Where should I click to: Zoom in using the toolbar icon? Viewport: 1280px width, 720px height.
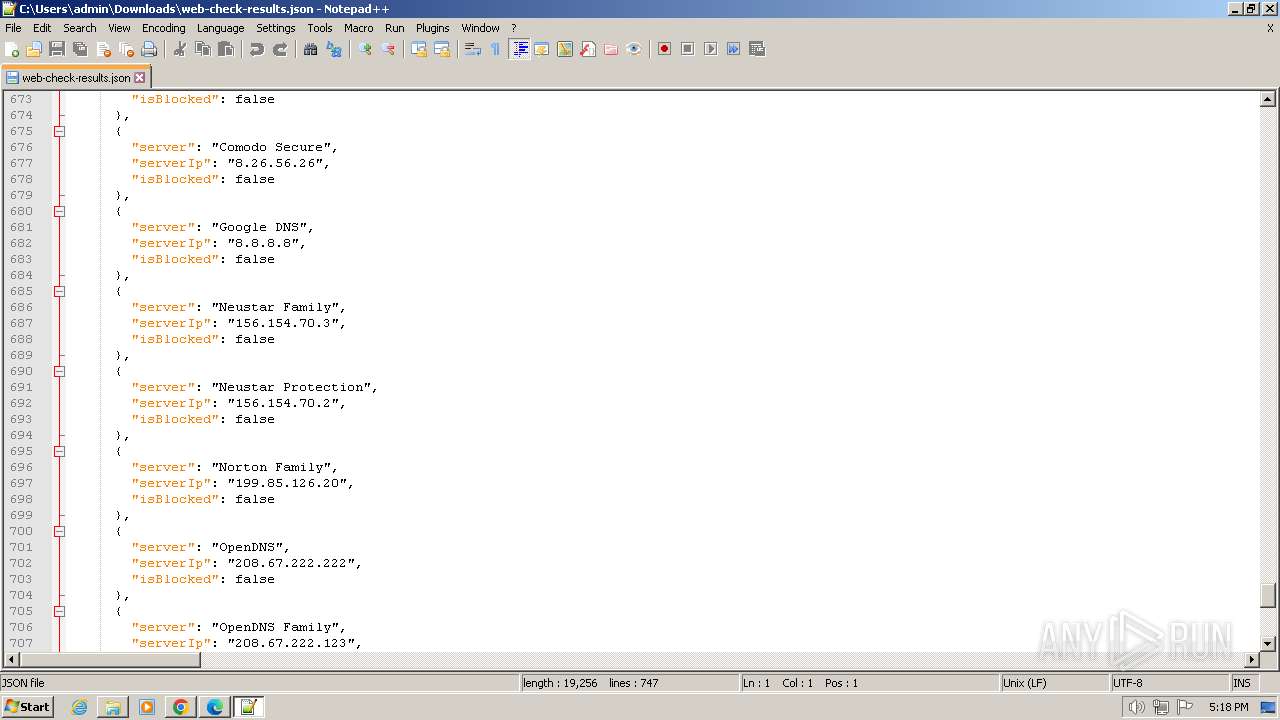click(365, 49)
